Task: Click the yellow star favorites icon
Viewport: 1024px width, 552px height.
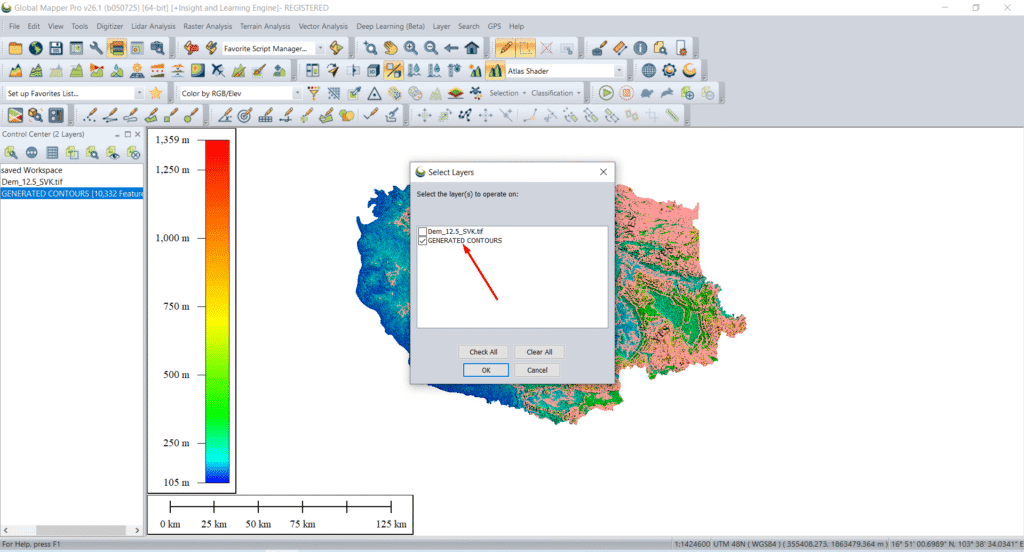Action: (155, 93)
